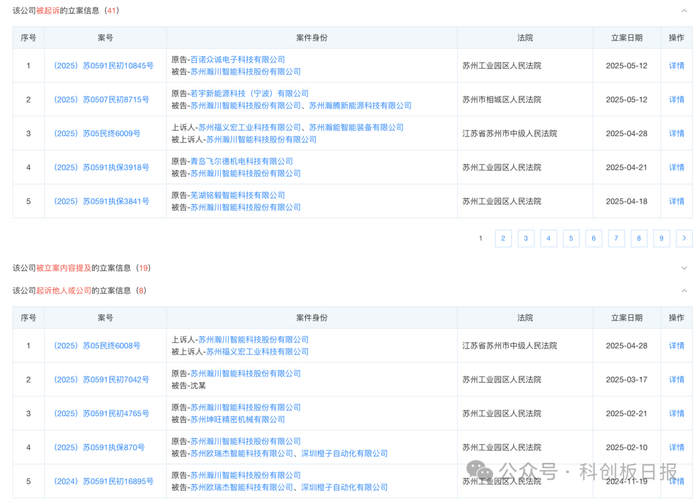Go to the next page using arrow button

coord(684,238)
